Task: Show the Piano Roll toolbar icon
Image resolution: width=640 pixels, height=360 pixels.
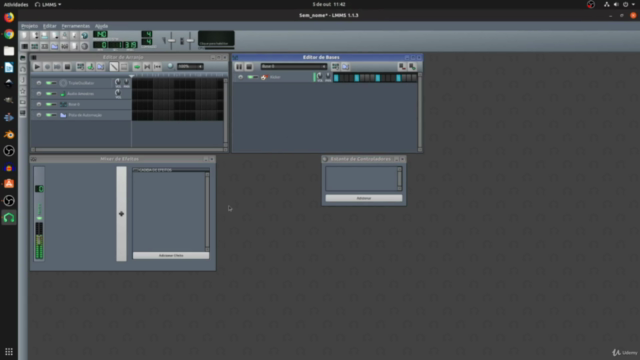Action: tap(44, 46)
